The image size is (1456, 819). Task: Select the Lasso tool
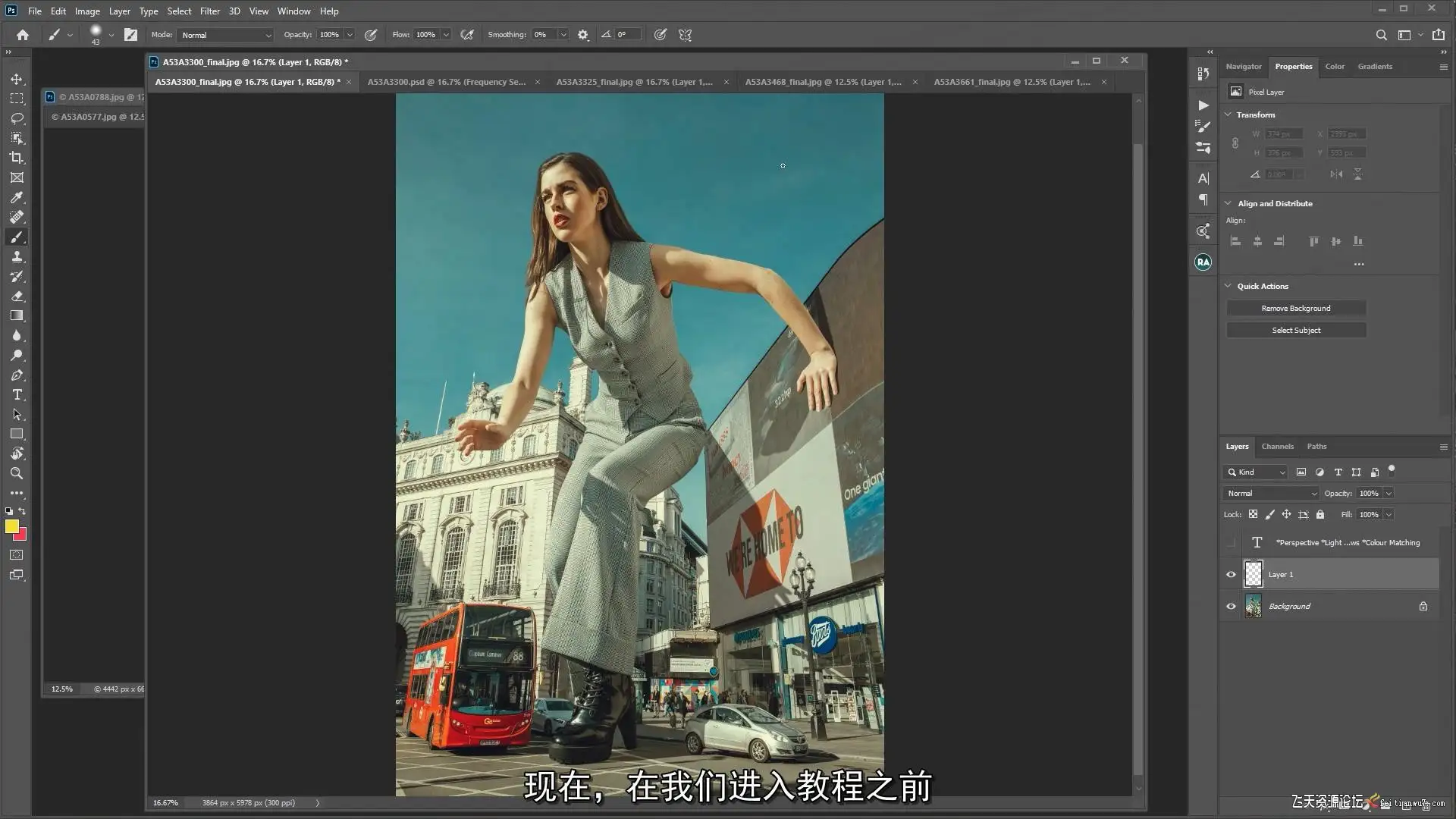17,118
